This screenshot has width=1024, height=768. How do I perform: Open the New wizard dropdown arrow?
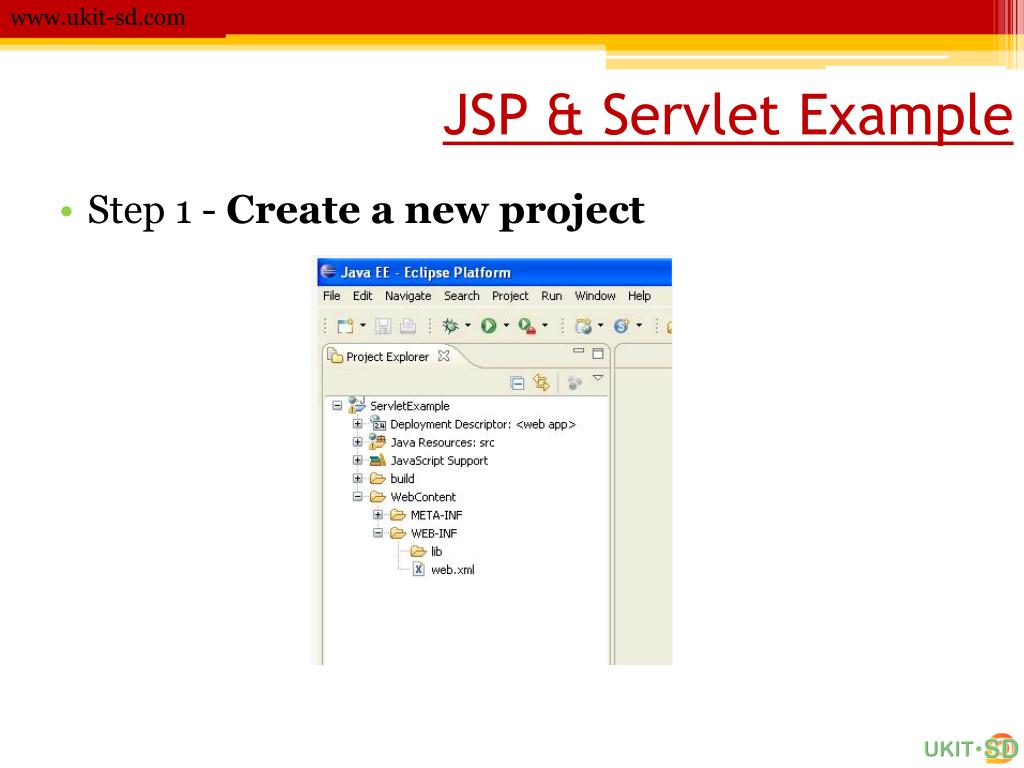[x=363, y=325]
